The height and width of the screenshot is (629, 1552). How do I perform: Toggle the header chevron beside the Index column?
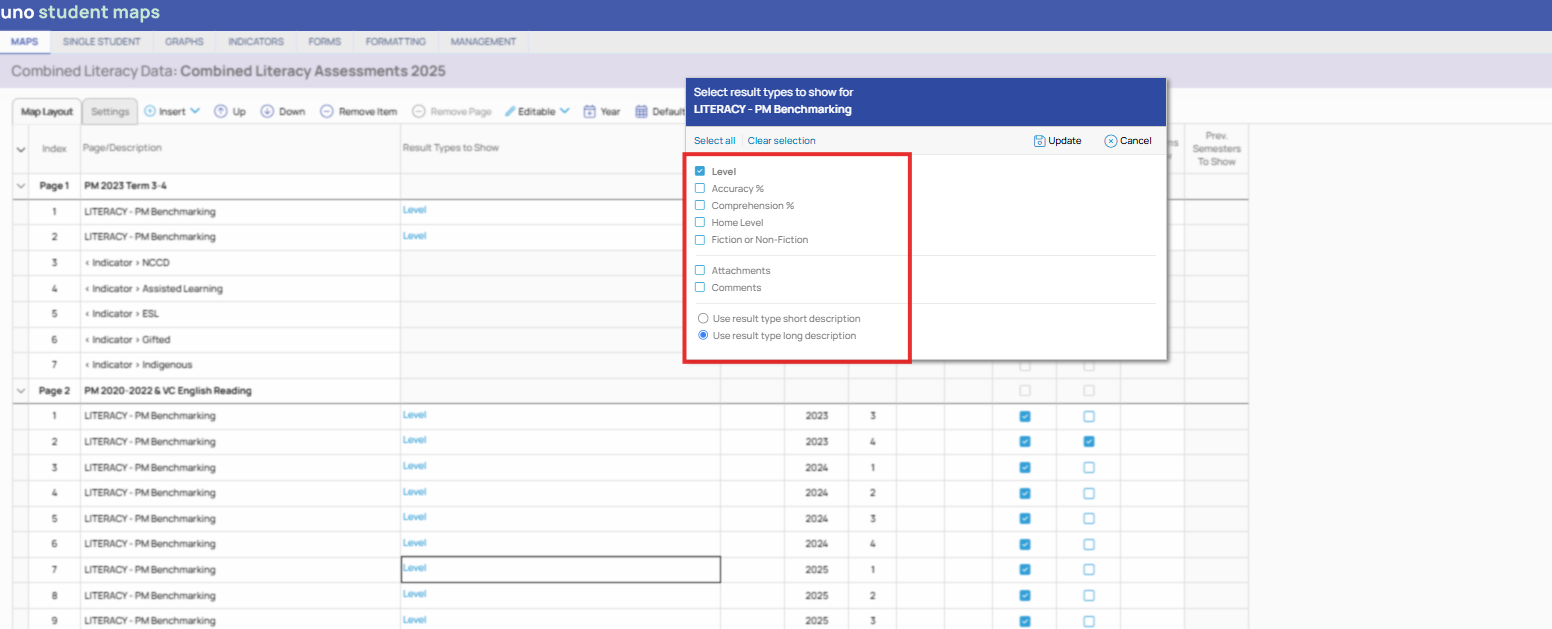click(21, 149)
